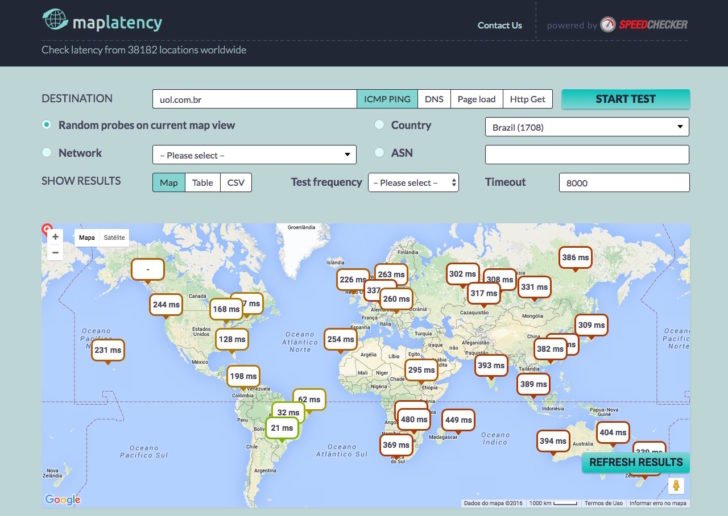Click the maplatency globe logo
This screenshot has width=728, height=516.
(55, 21)
